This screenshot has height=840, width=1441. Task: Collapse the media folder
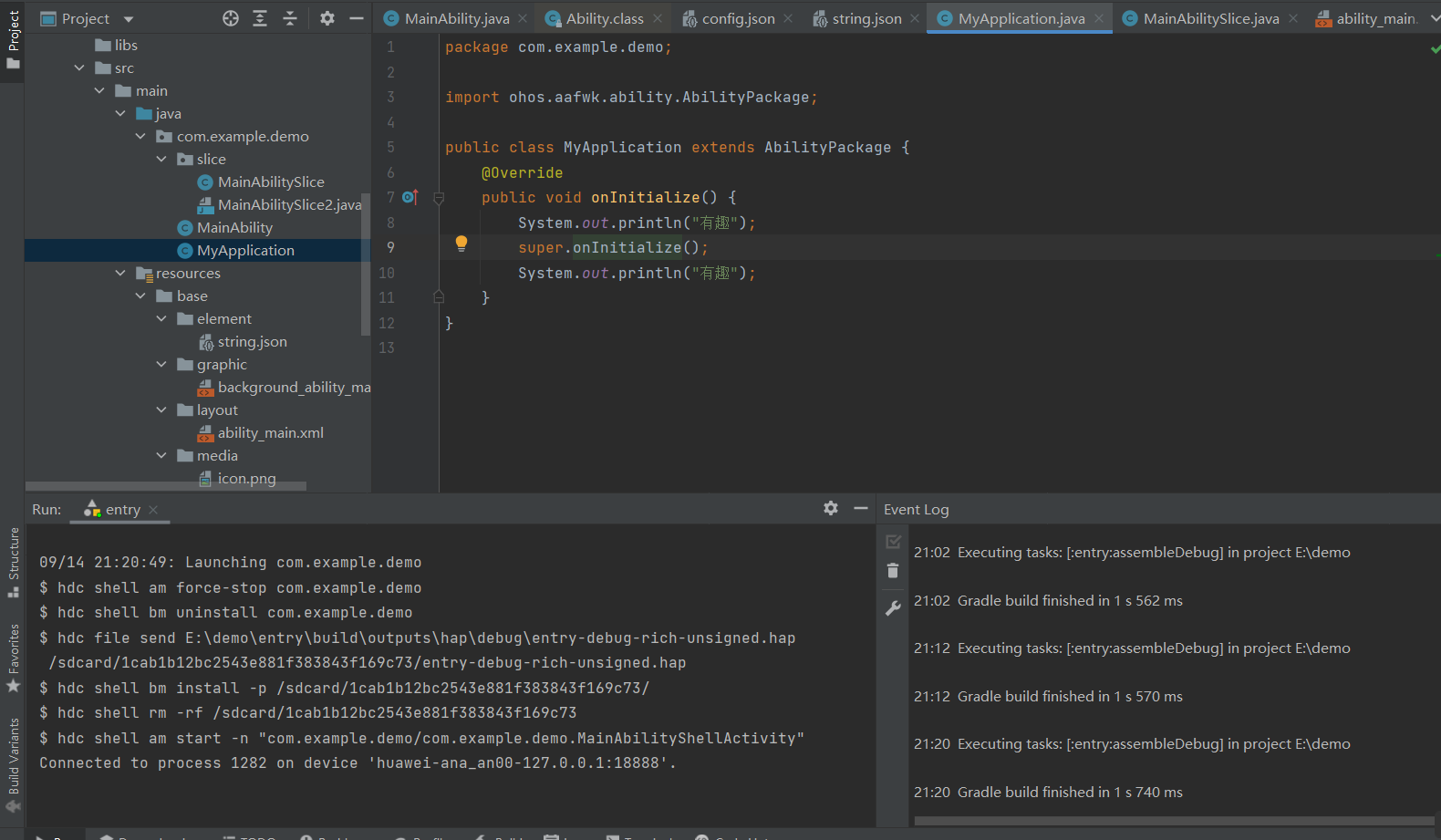tap(161, 455)
